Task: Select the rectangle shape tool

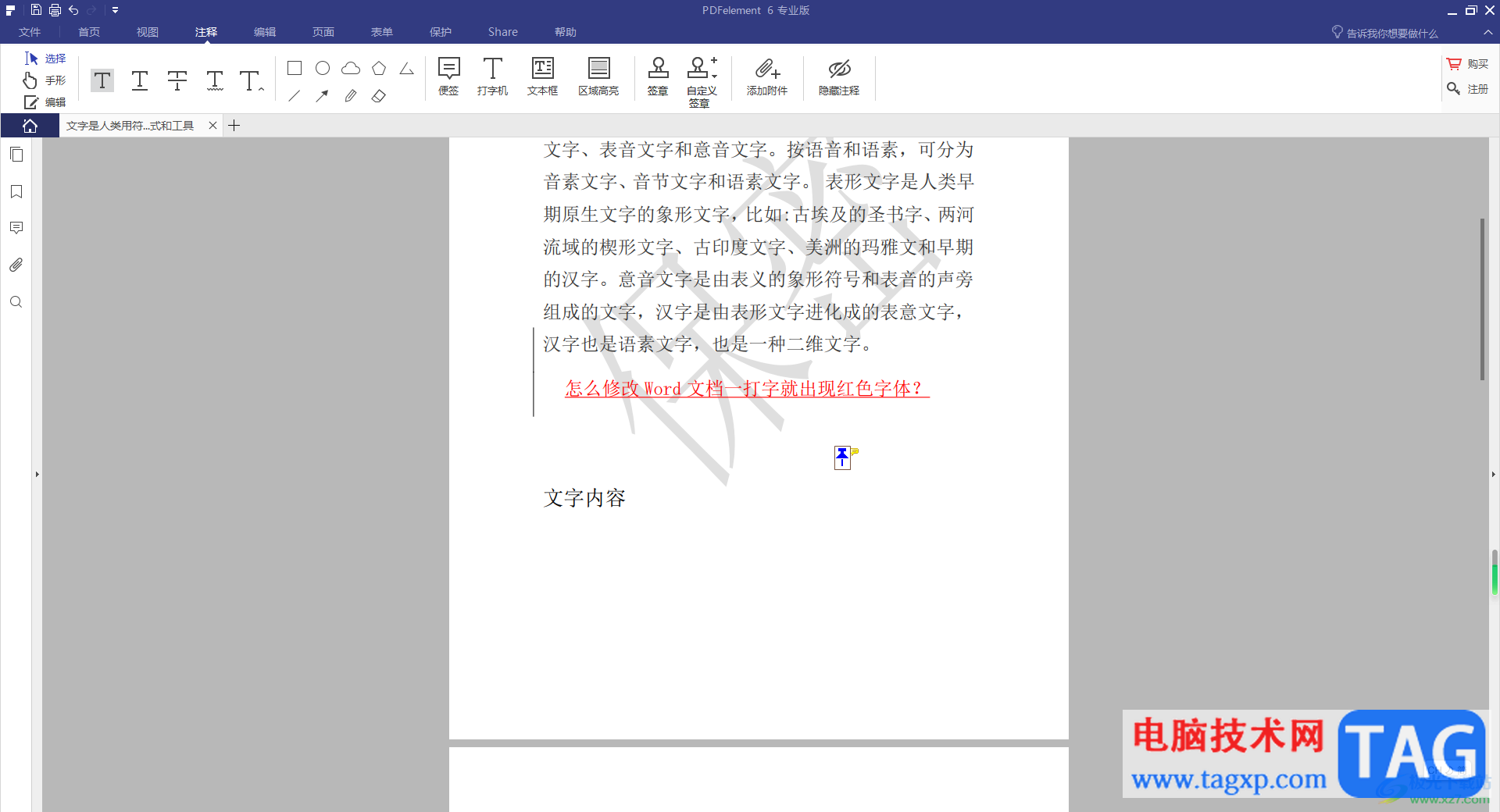Action: pos(295,69)
